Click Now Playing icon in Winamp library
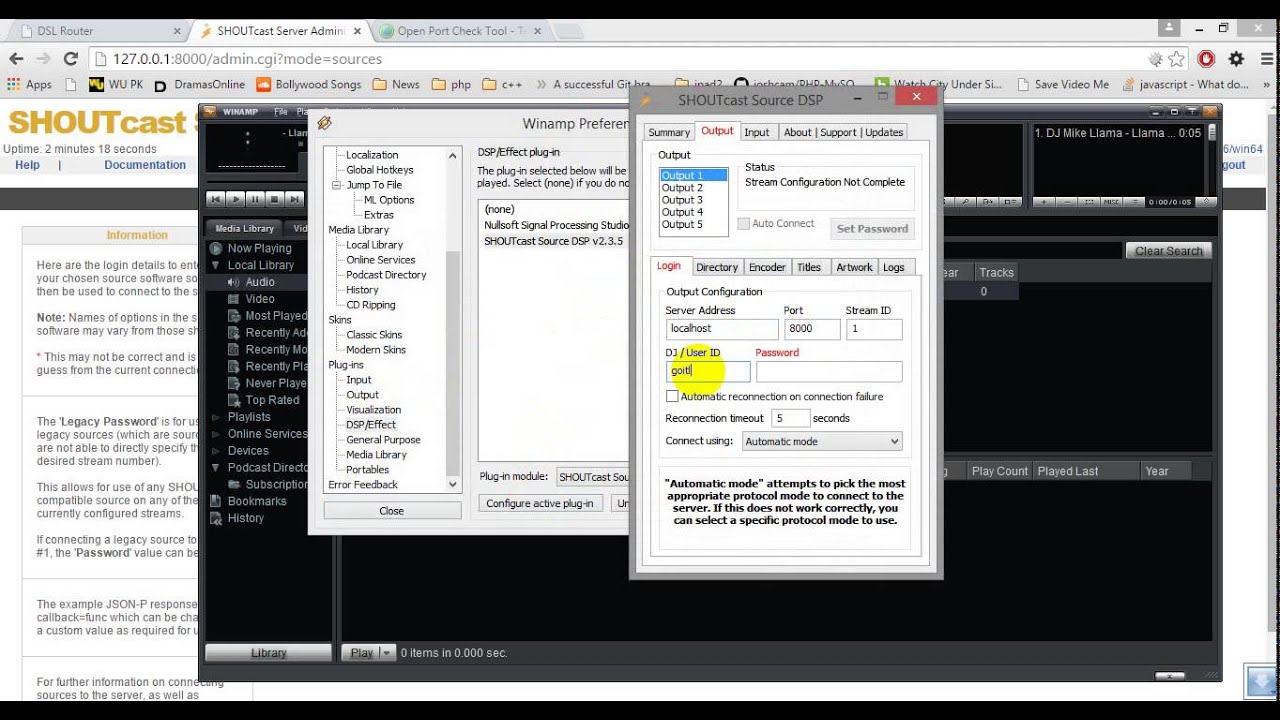This screenshot has height=720, width=1280. [215, 248]
